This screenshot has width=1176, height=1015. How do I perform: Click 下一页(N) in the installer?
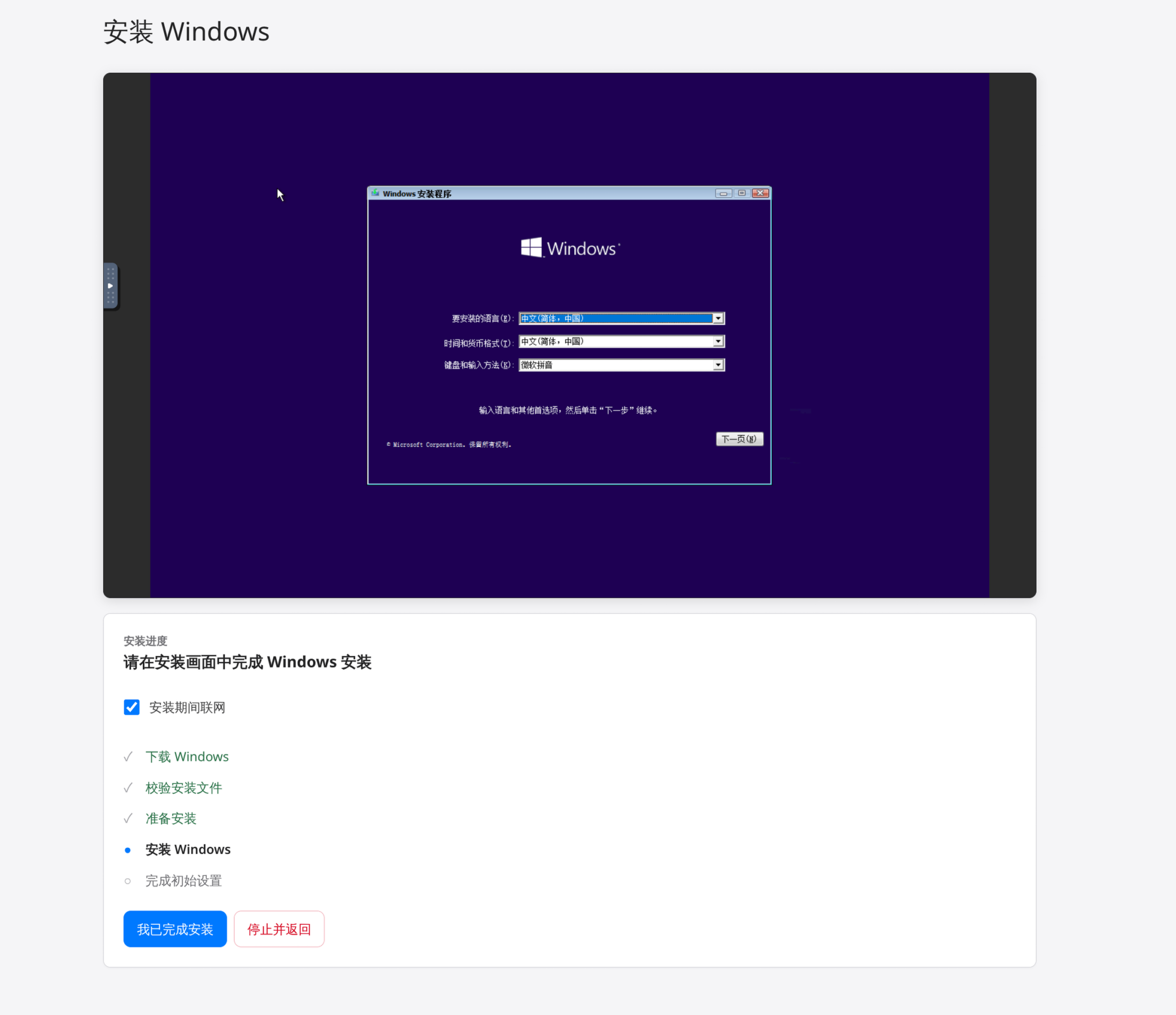click(740, 439)
